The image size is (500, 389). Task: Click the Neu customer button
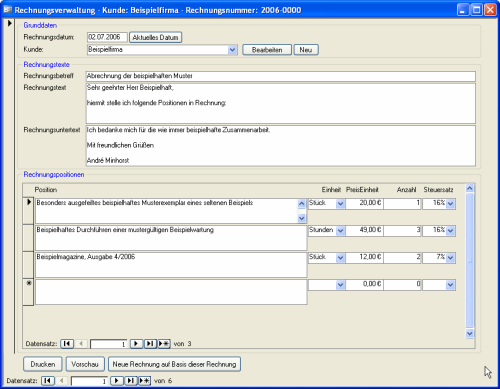pos(306,50)
